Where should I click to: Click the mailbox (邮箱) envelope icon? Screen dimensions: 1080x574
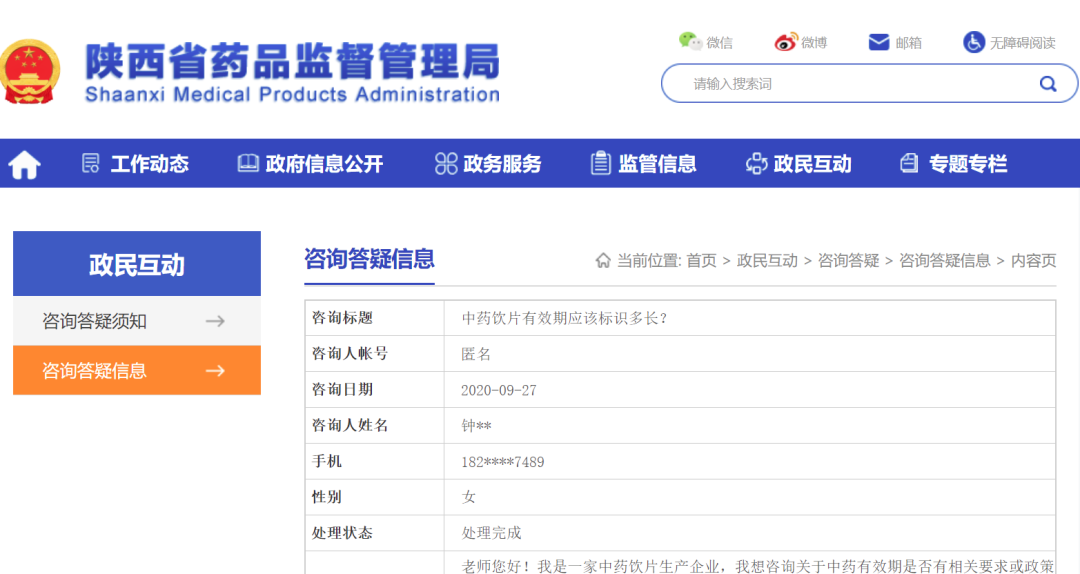point(879,42)
